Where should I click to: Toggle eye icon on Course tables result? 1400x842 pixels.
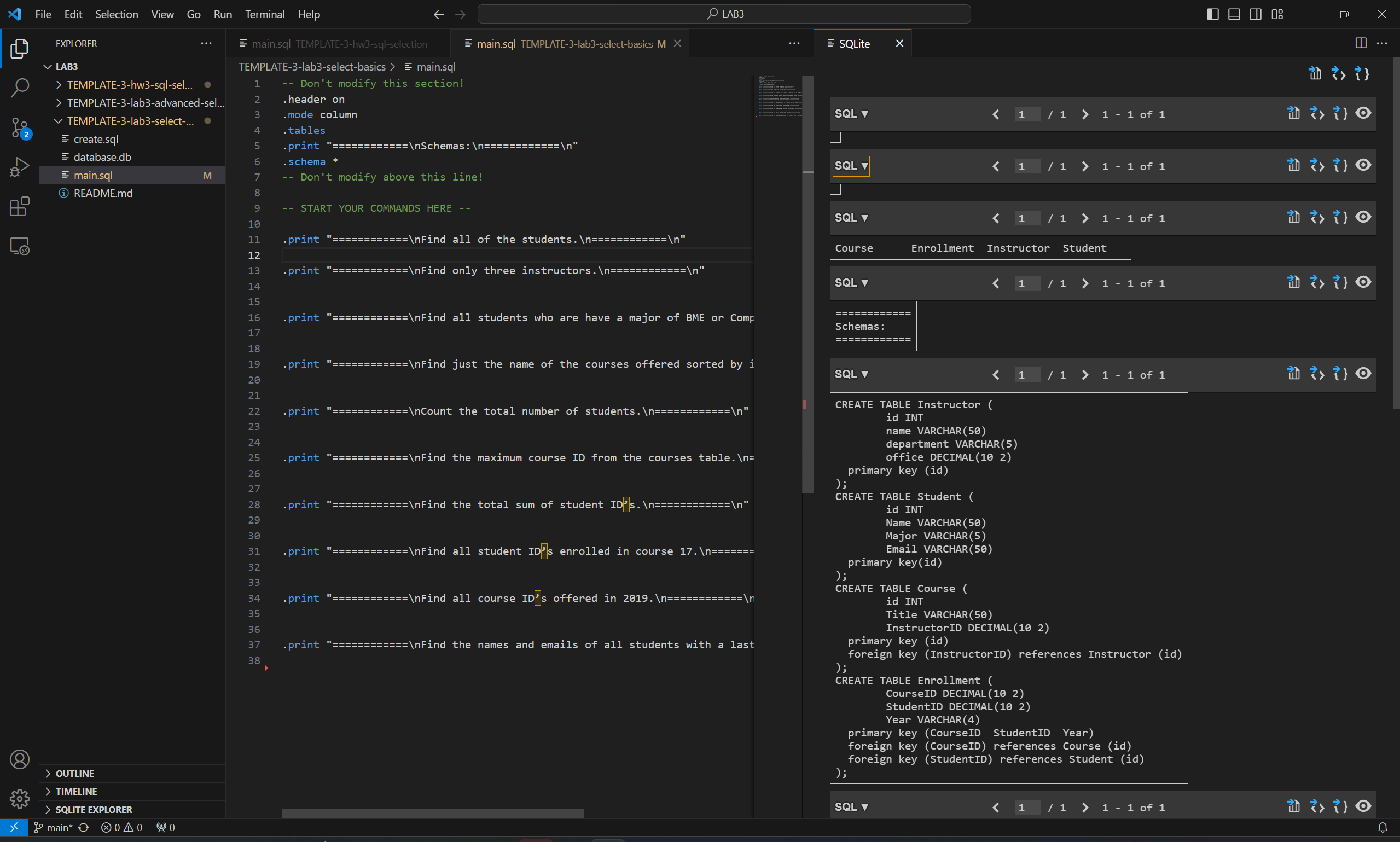[1363, 217]
